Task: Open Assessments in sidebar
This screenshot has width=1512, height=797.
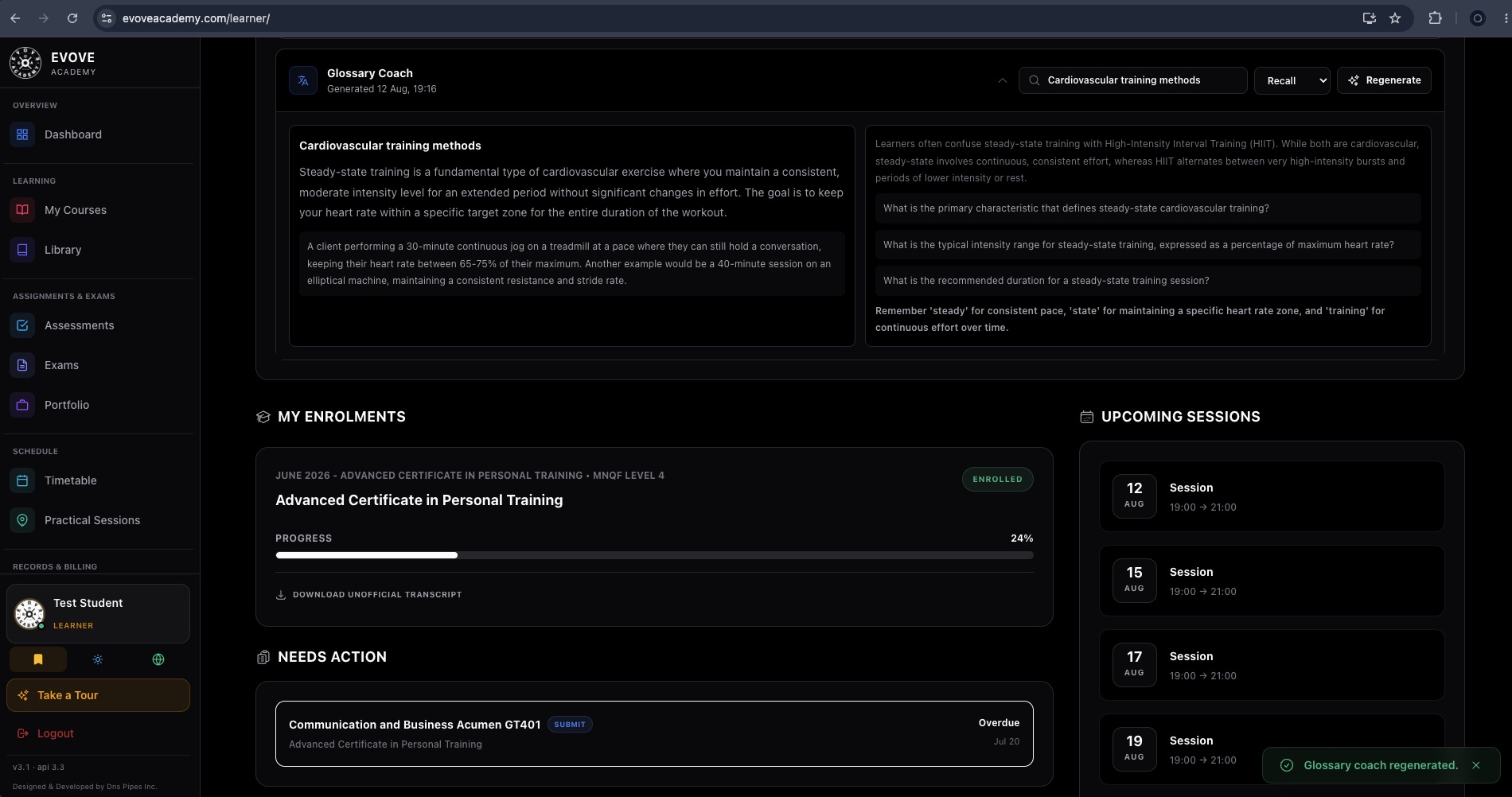Action: click(98, 325)
